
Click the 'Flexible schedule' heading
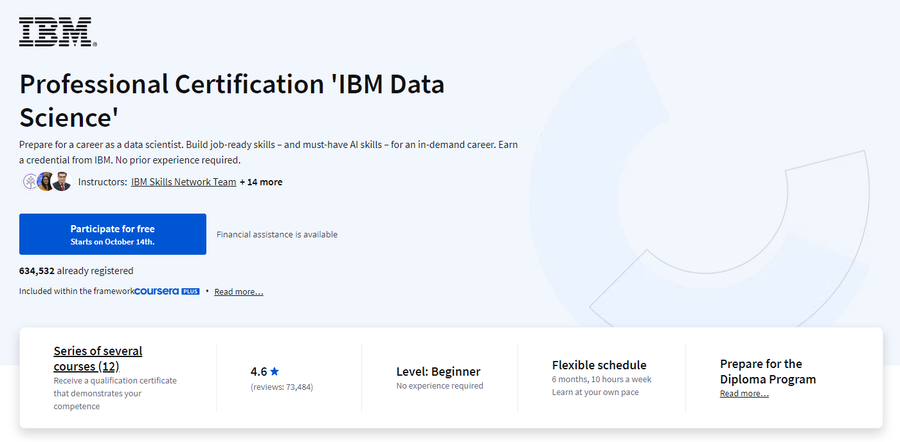tap(599, 365)
